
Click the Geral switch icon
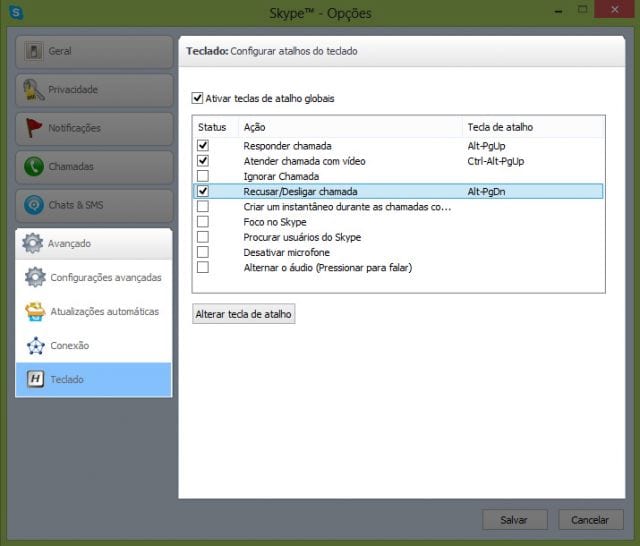[33, 51]
